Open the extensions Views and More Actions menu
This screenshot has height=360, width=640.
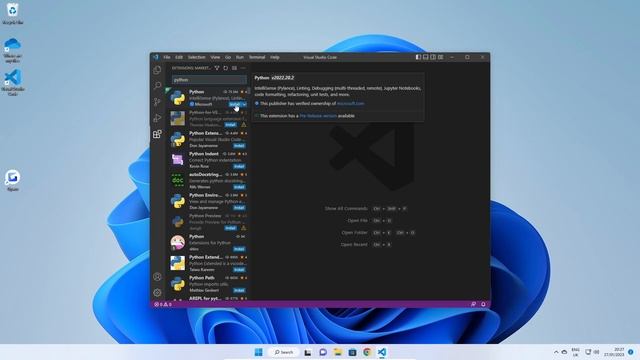click(x=243, y=68)
